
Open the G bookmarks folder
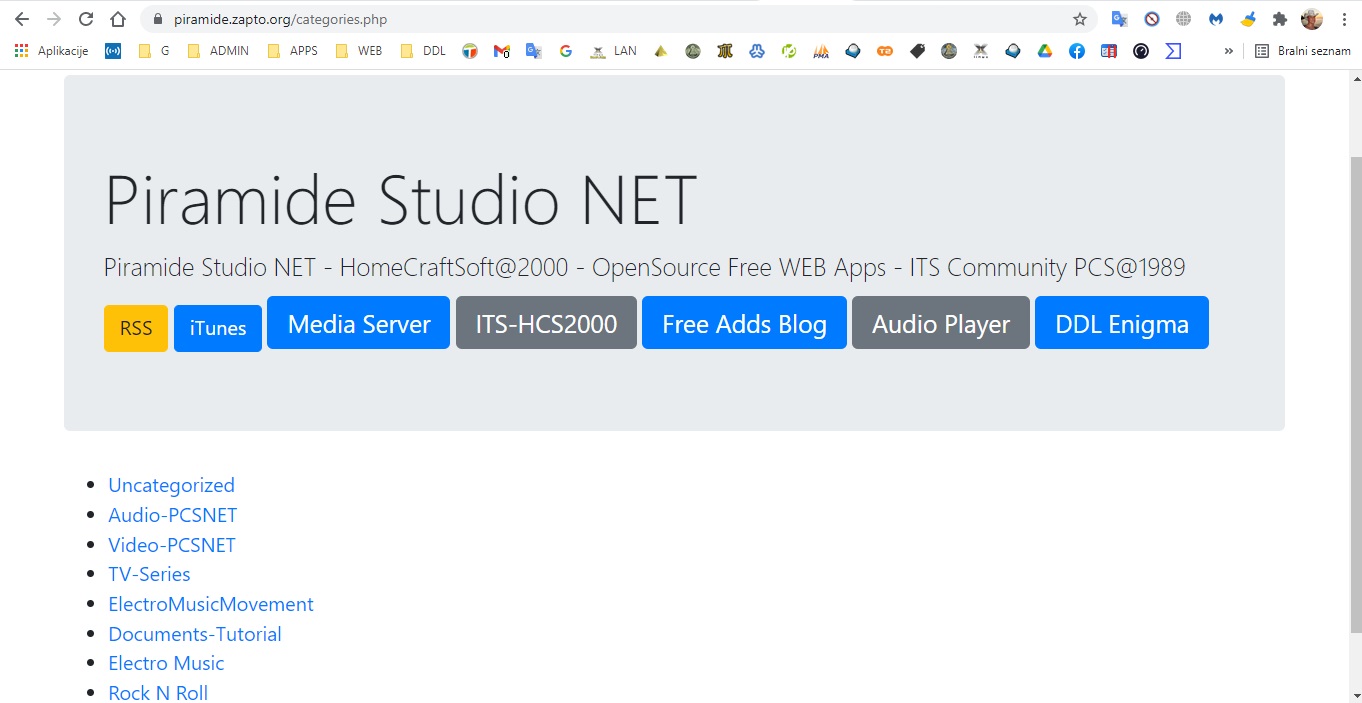click(x=154, y=51)
